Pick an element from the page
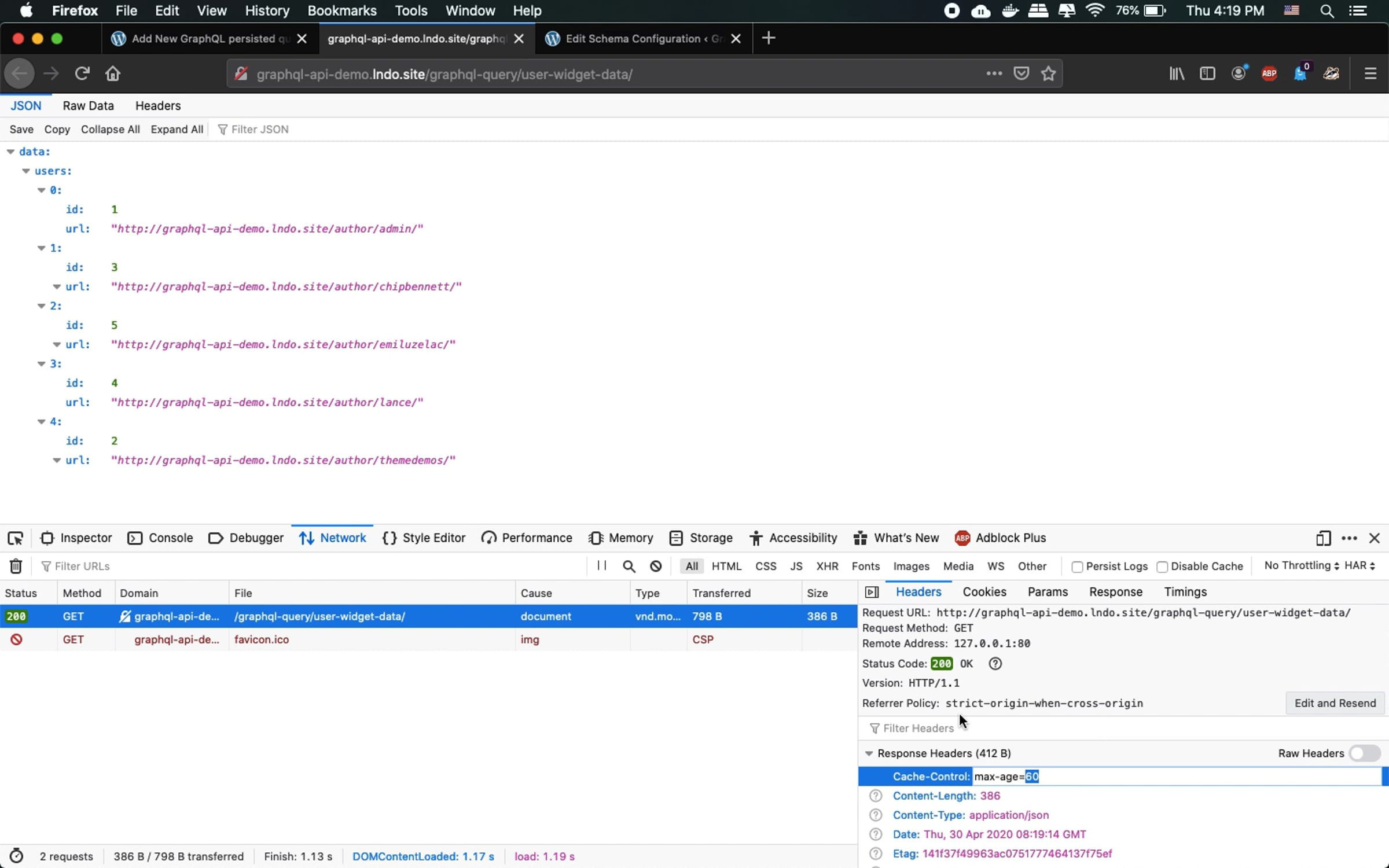This screenshot has height=868, width=1389. click(x=15, y=538)
